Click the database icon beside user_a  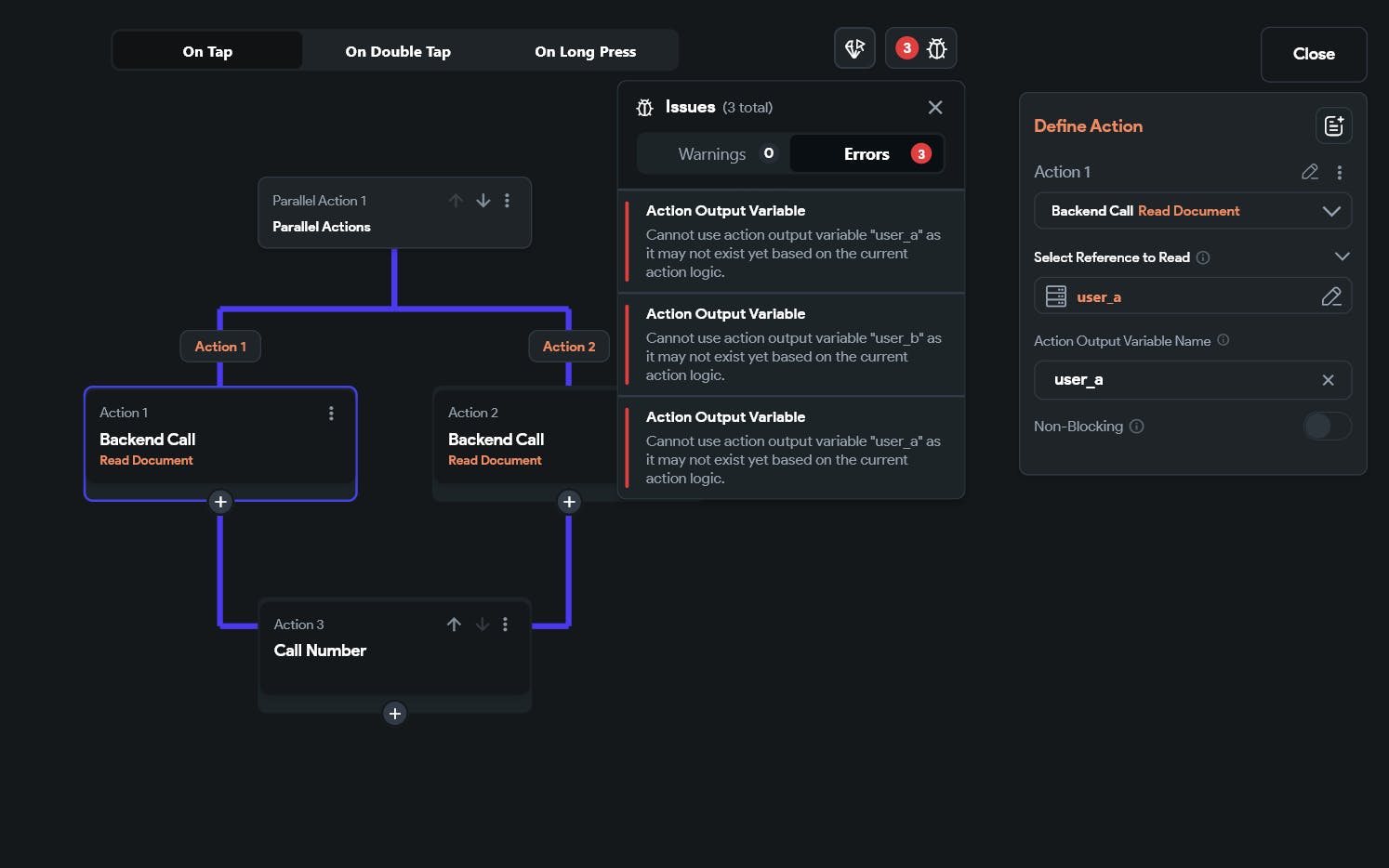pos(1056,296)
